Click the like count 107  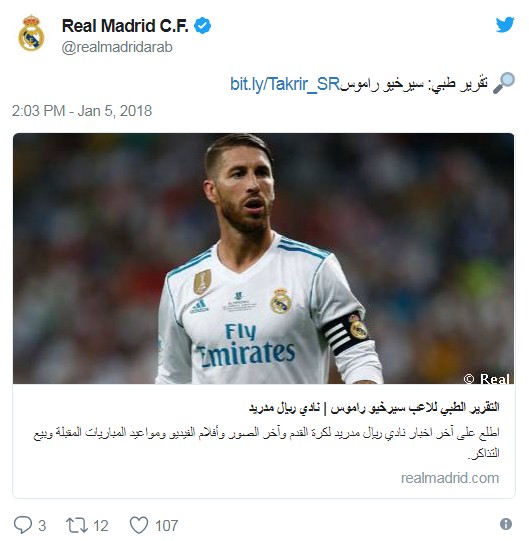tap(166, 526)
